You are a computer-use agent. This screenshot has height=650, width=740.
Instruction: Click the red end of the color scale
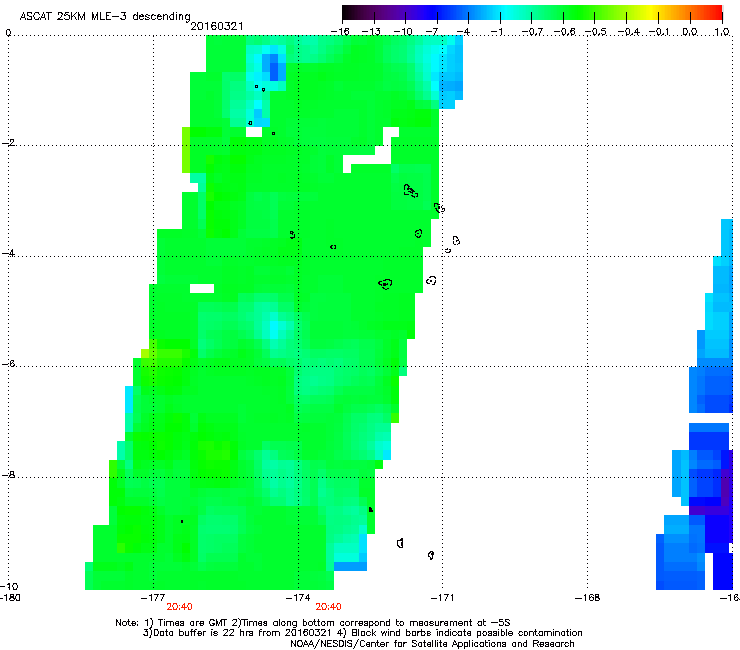tap(716, 12)
